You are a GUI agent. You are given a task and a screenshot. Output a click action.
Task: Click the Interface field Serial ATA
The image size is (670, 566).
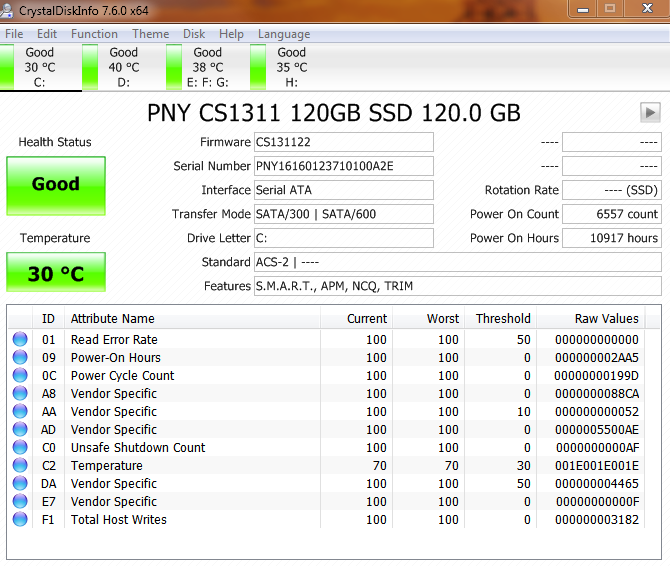[344, 190]
